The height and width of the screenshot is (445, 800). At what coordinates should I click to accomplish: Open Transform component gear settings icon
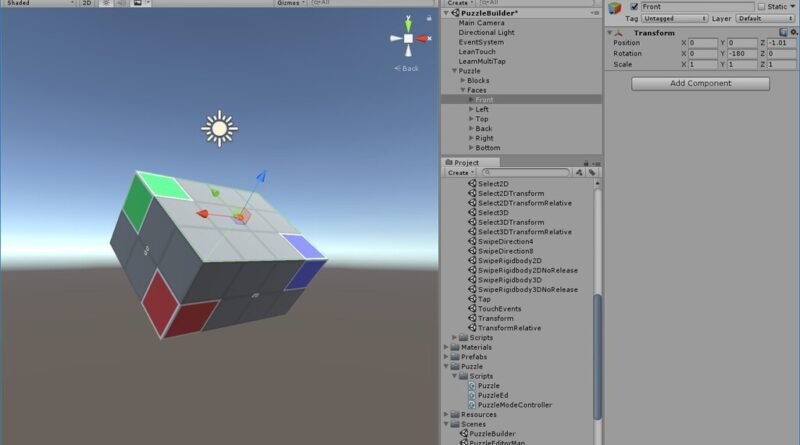click(x=794, y=32)
